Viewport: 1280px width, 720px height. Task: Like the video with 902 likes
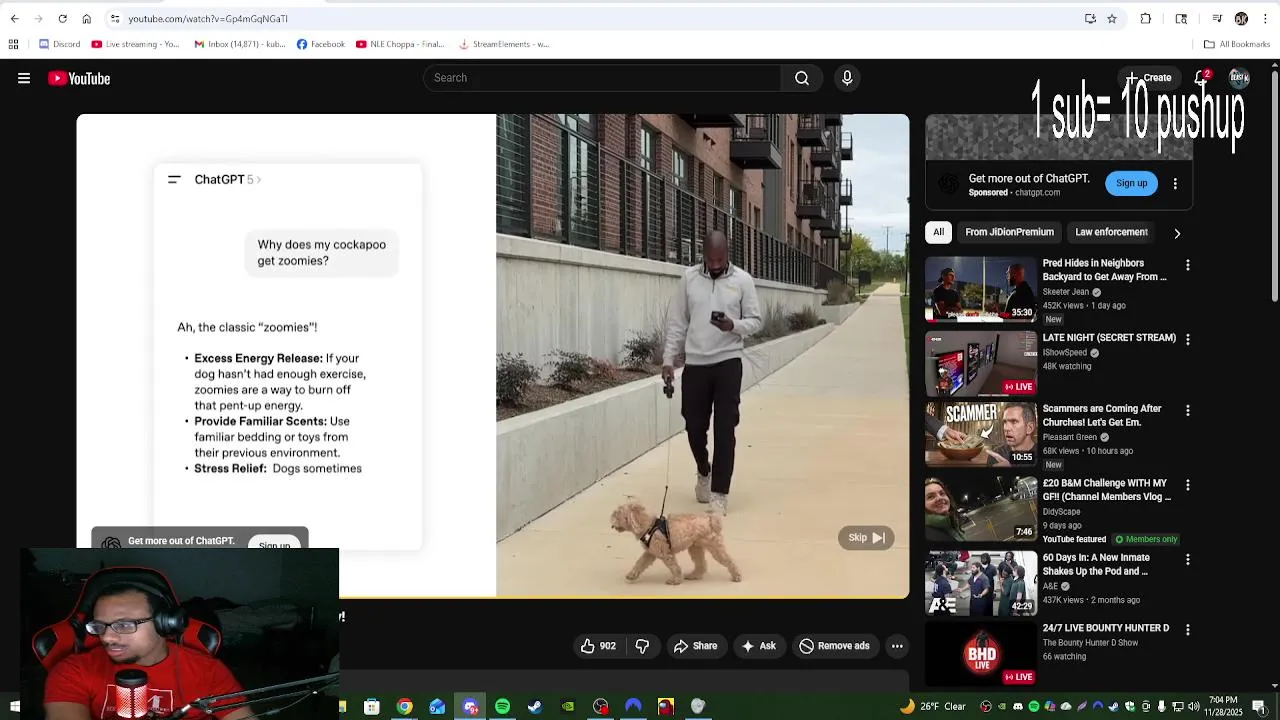(x=598, y=646)
